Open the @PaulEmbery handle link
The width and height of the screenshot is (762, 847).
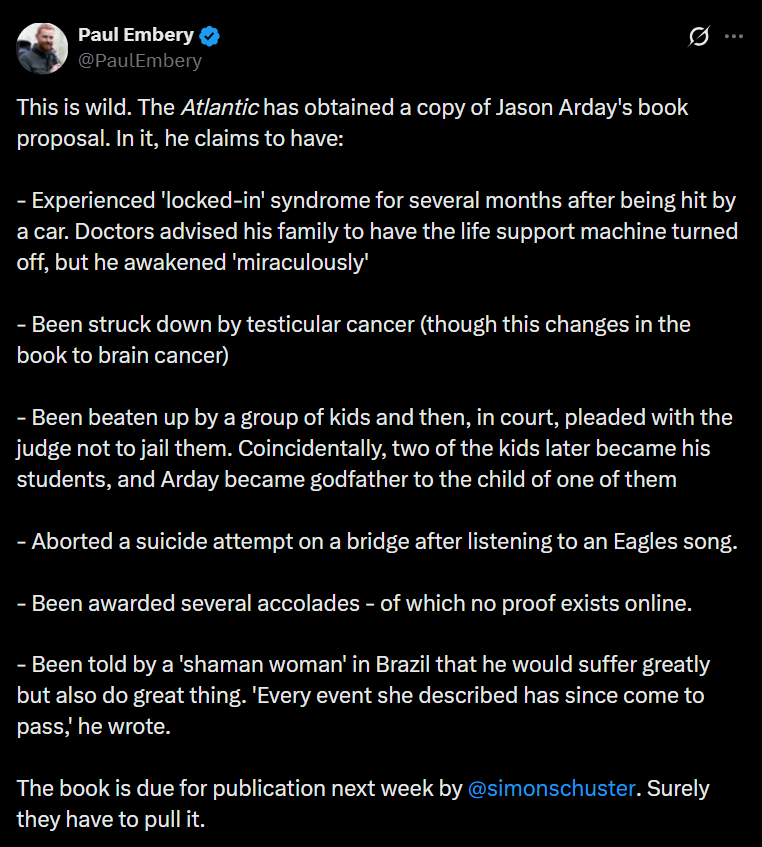(x=140, y=60)
